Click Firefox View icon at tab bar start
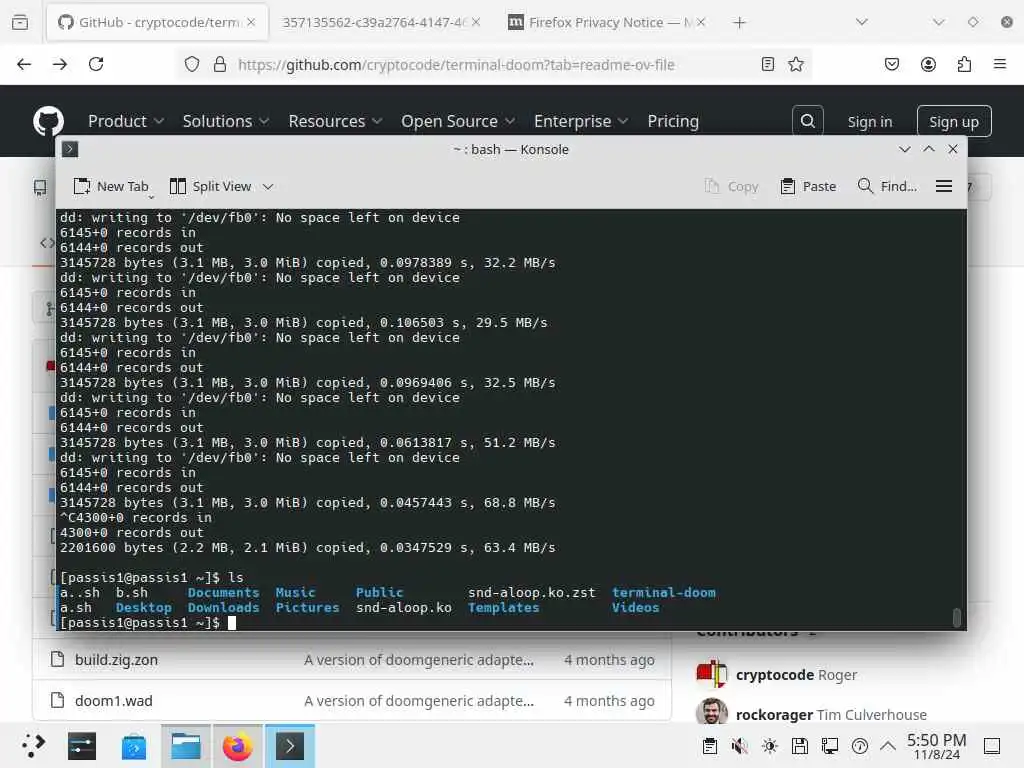Viewport: 1024px width, 768px height. pos(20,22)
